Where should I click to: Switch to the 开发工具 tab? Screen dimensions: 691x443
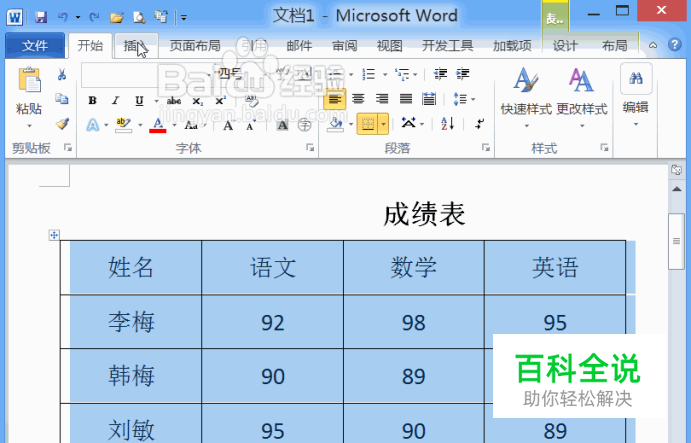point(447,45)
